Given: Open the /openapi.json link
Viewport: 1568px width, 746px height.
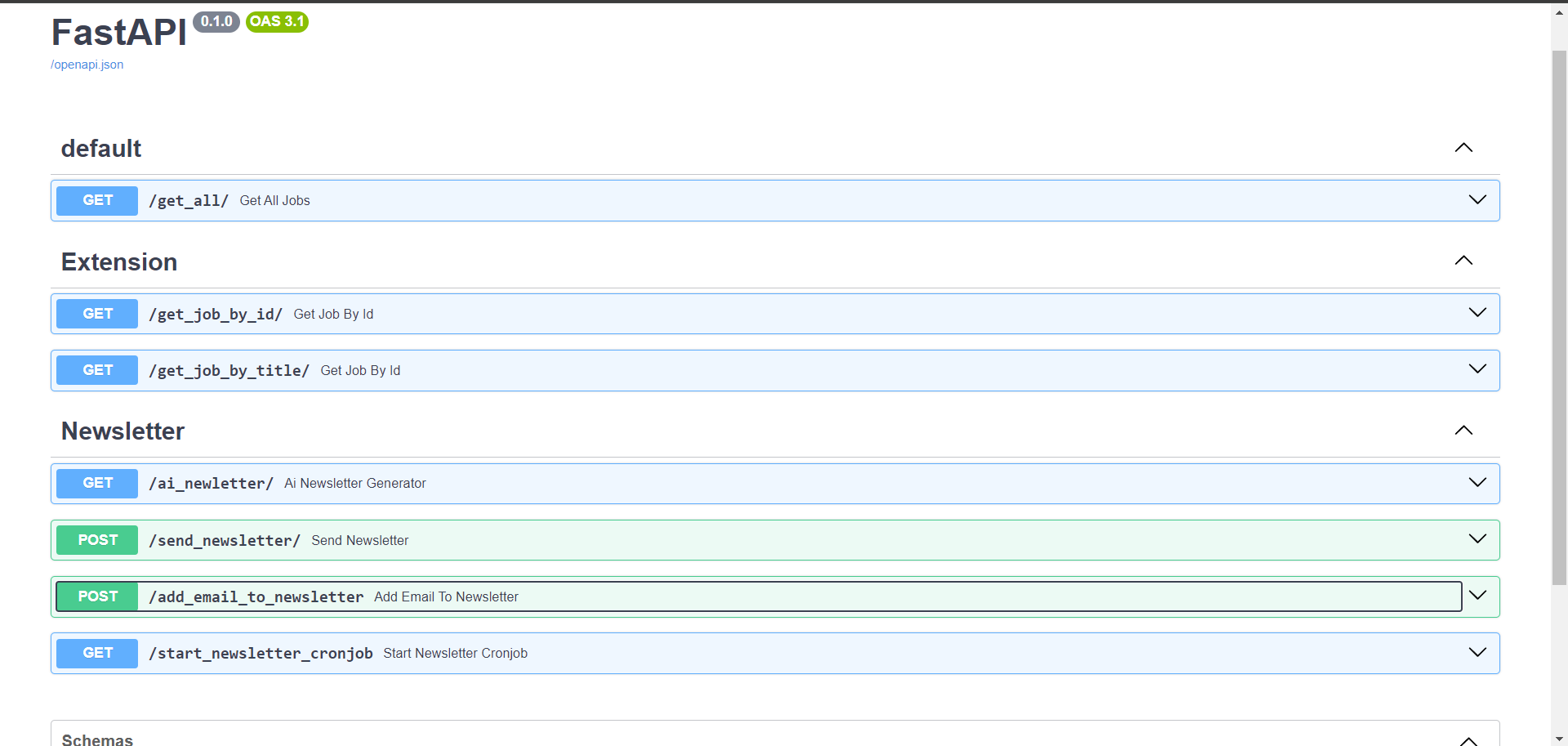Looking at the screenshot, I should [x=87, y=65].
